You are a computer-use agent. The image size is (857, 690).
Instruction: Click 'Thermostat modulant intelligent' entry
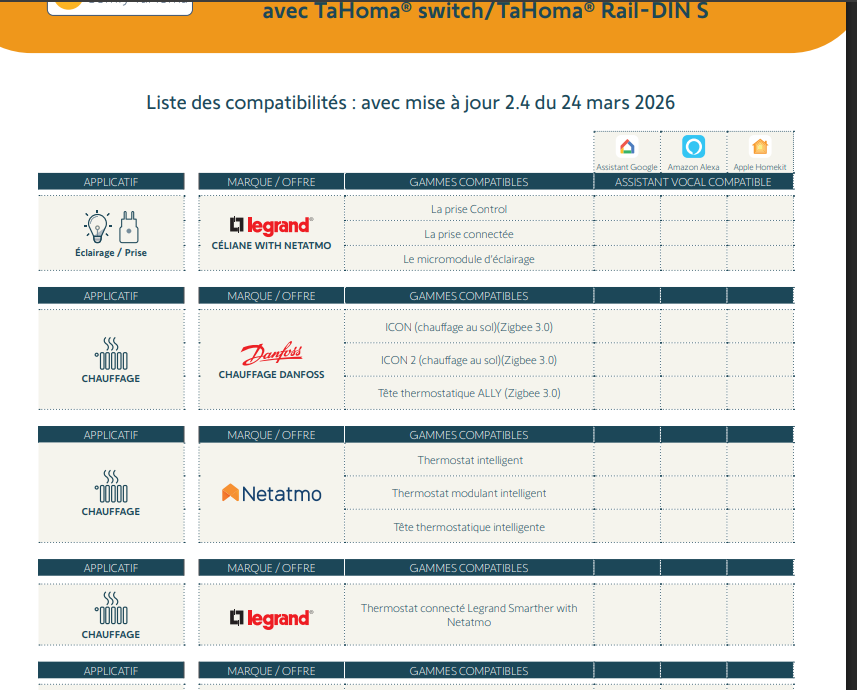469,493
